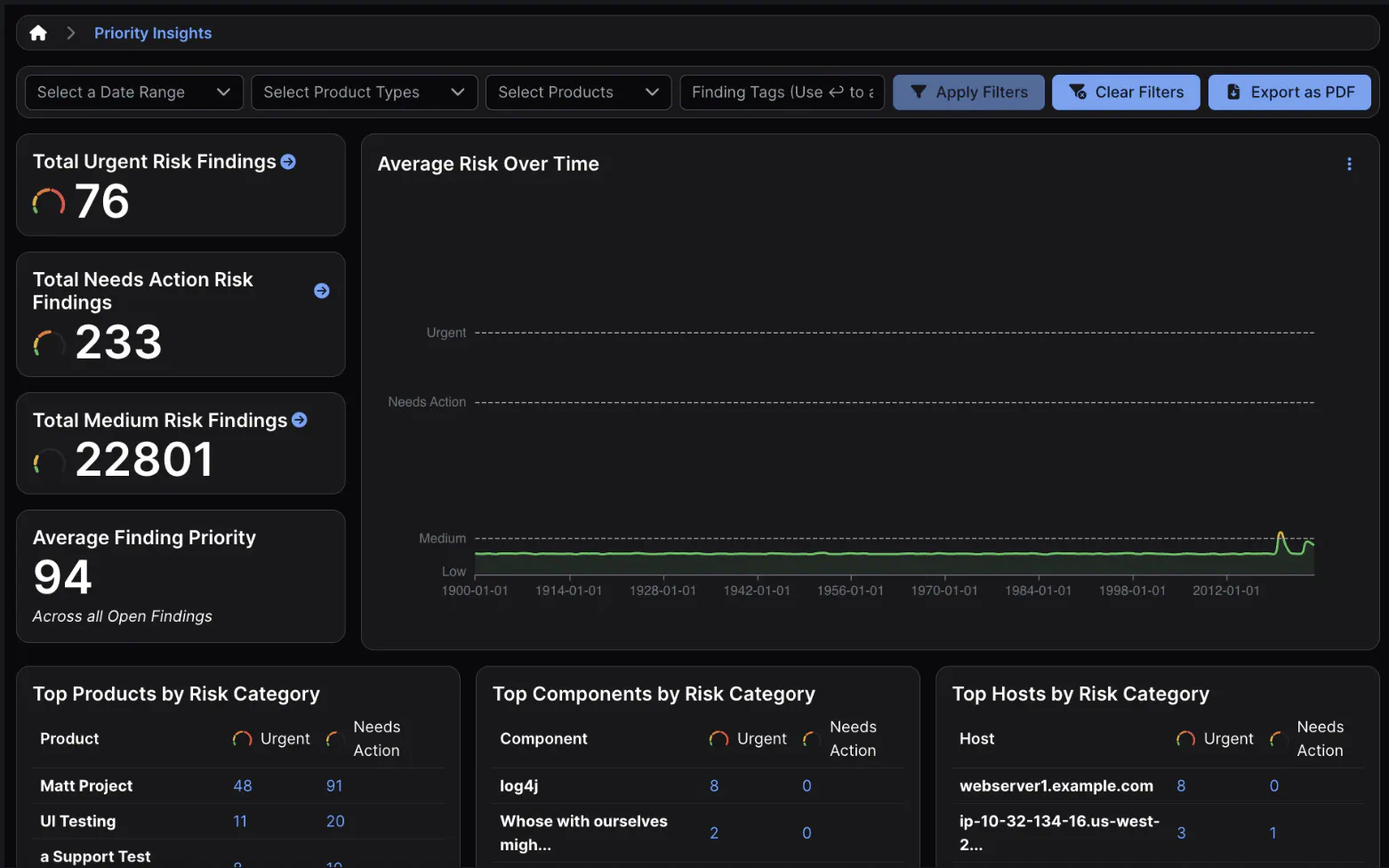Click the home icon in breadcrumb
The image size is (1389, 868).
[x=38, y=33]
